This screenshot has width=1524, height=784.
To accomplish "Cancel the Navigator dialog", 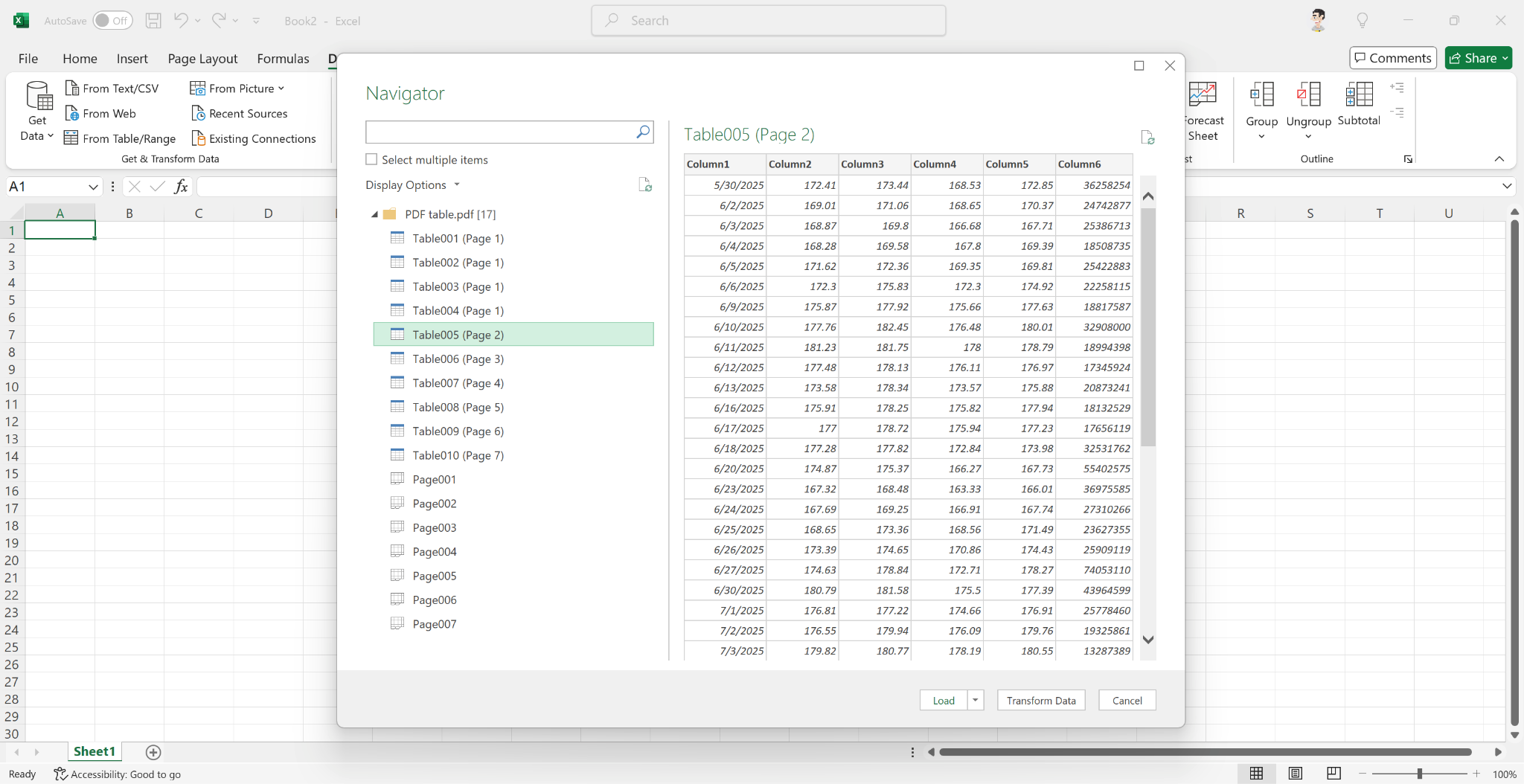I will coord(1127,701).
